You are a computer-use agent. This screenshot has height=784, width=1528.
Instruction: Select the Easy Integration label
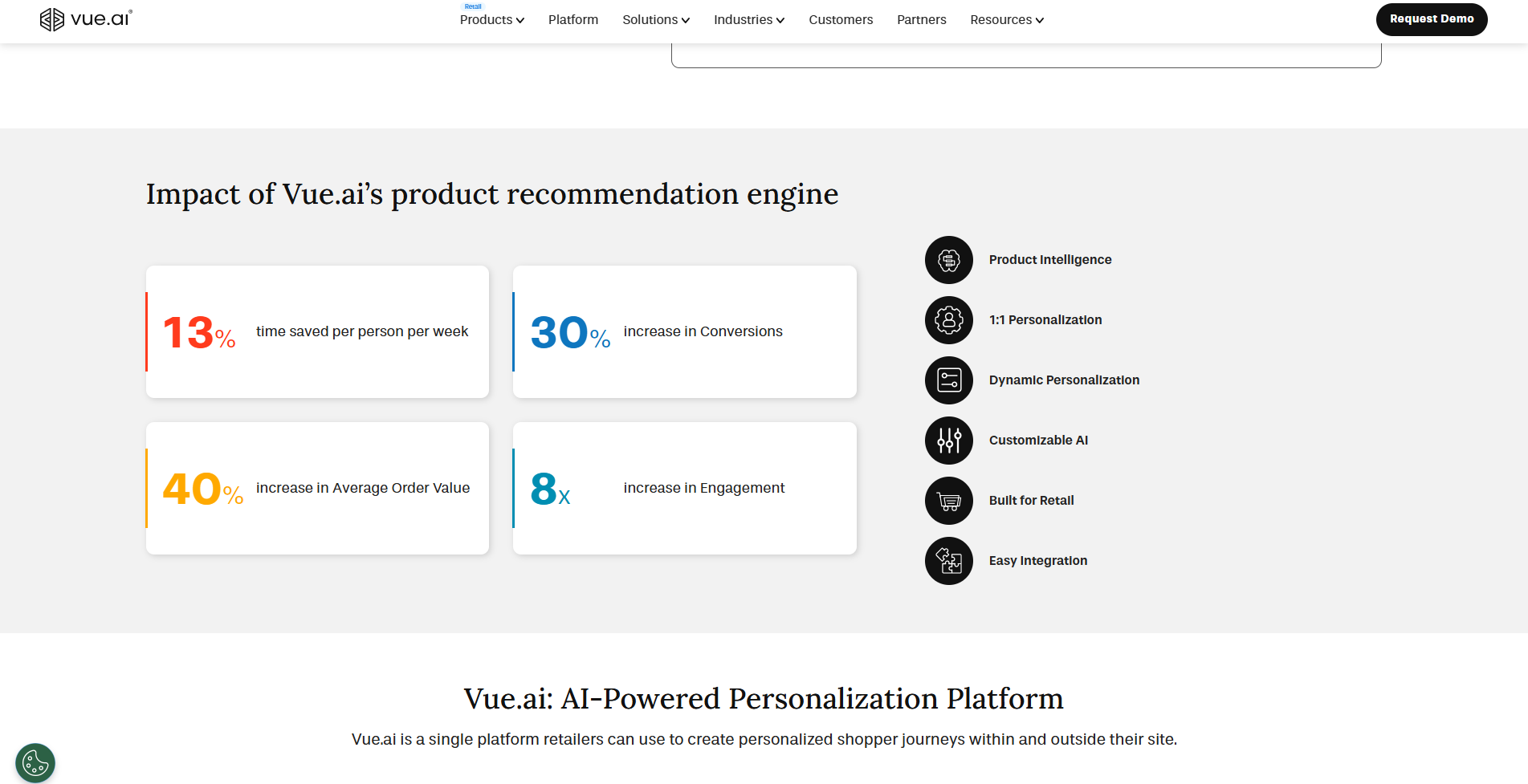(x=1037, y=561)
